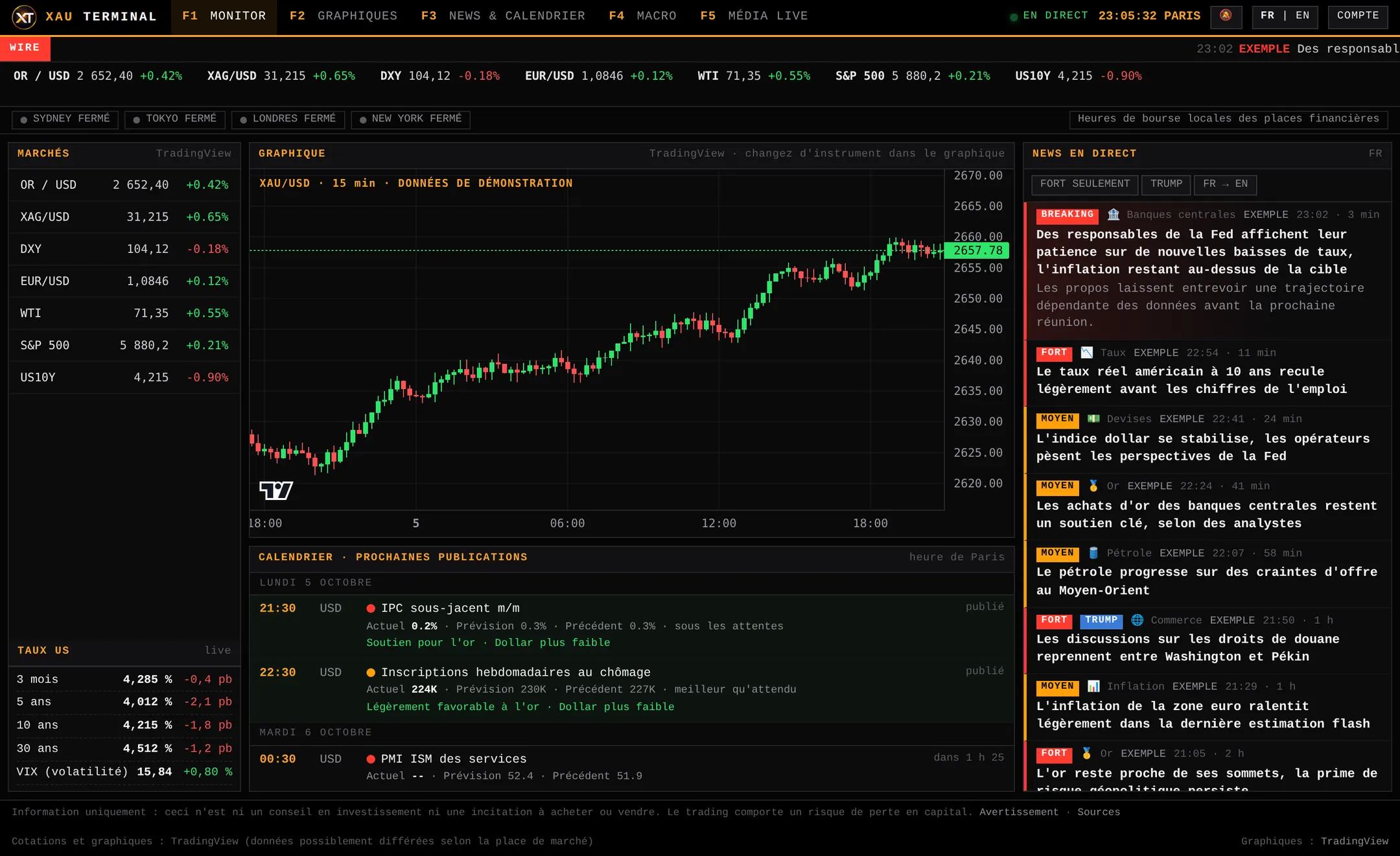This screenshot has height=856, width=1400.
Task: Click the VIX (volatilité) row
Action: 124,772
